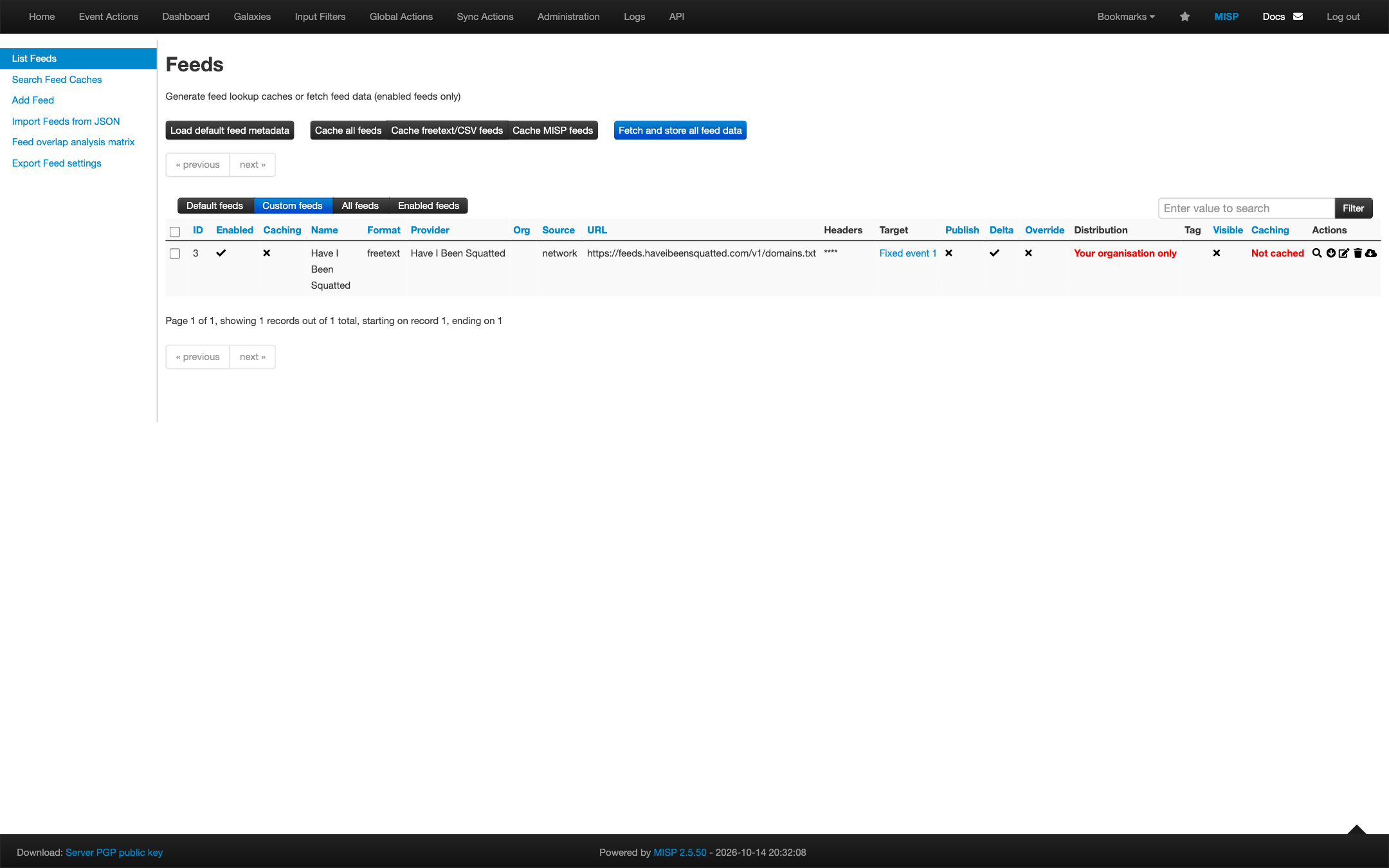Switch to Enabled feeds tab
The image size is (1389, 868).
click(x=428, y=206)
